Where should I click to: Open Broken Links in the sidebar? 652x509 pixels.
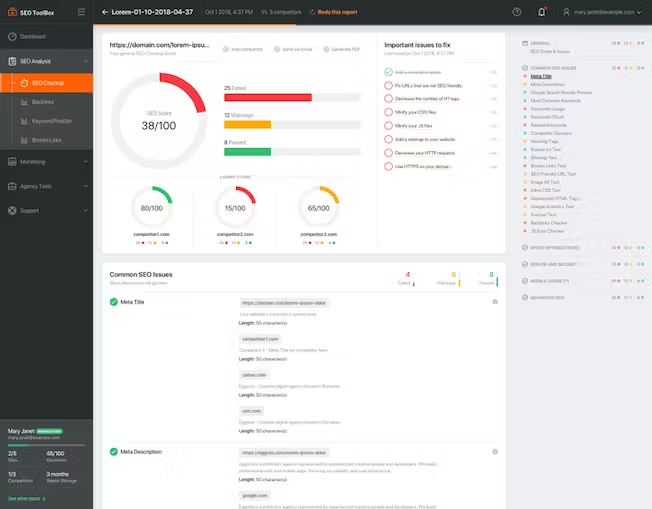pos(47,140)
